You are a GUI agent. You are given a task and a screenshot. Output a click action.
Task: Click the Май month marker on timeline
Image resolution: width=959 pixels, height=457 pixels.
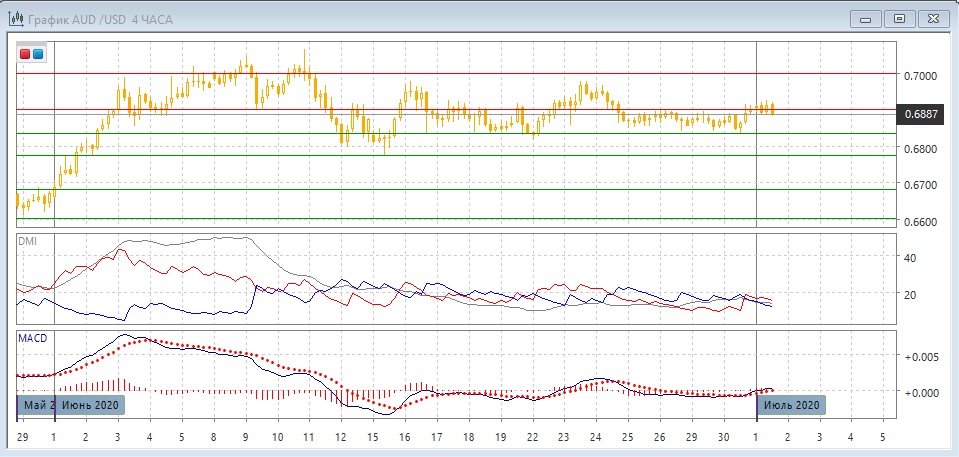[36, 405]
